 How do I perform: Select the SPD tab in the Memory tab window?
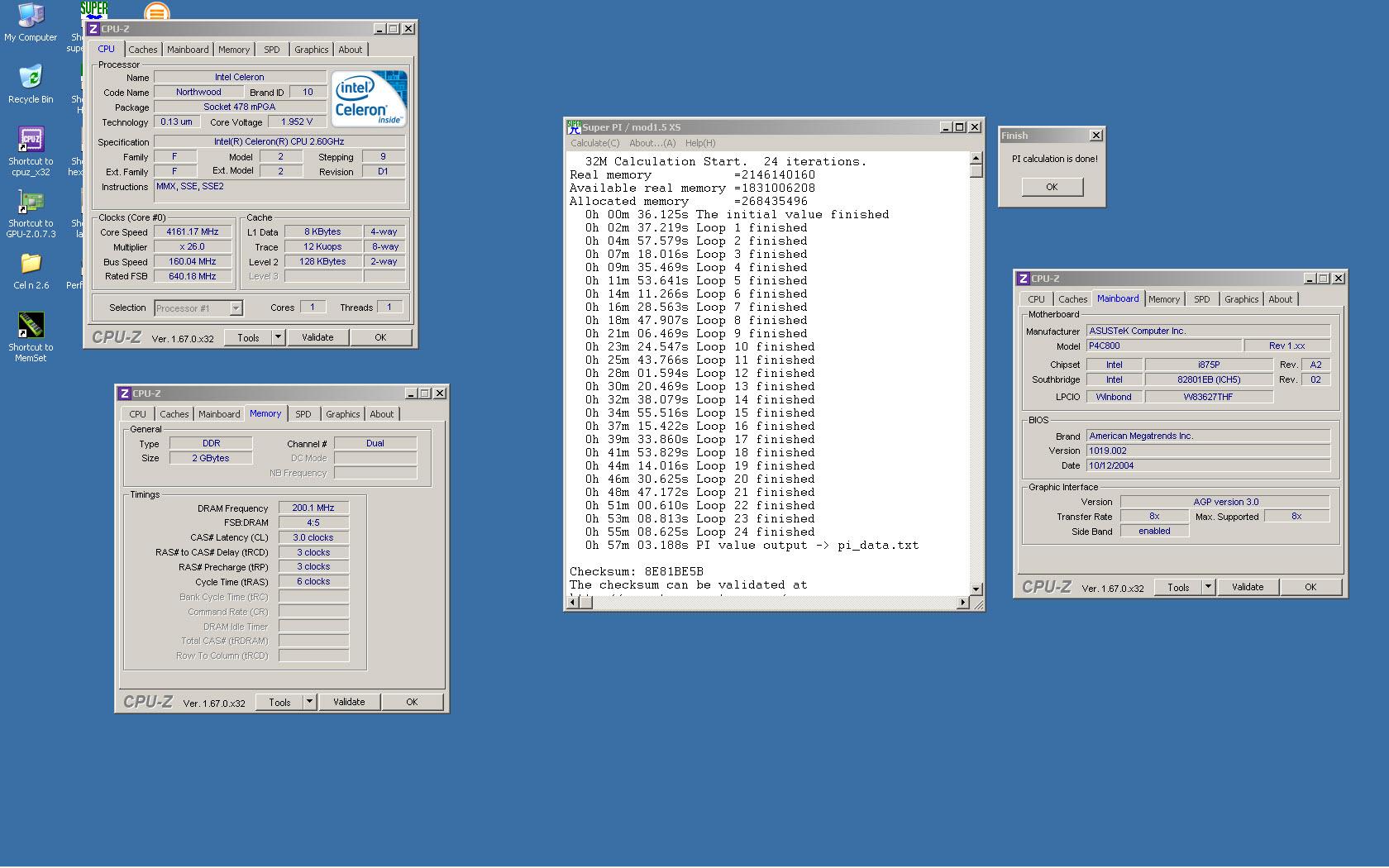[303, 414]
